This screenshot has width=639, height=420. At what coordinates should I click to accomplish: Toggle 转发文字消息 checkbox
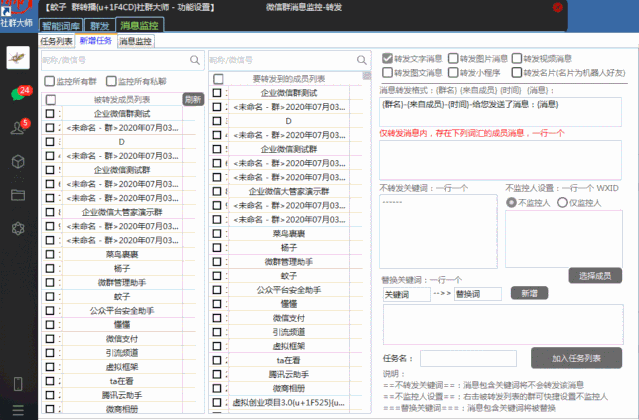pos(387,58)
